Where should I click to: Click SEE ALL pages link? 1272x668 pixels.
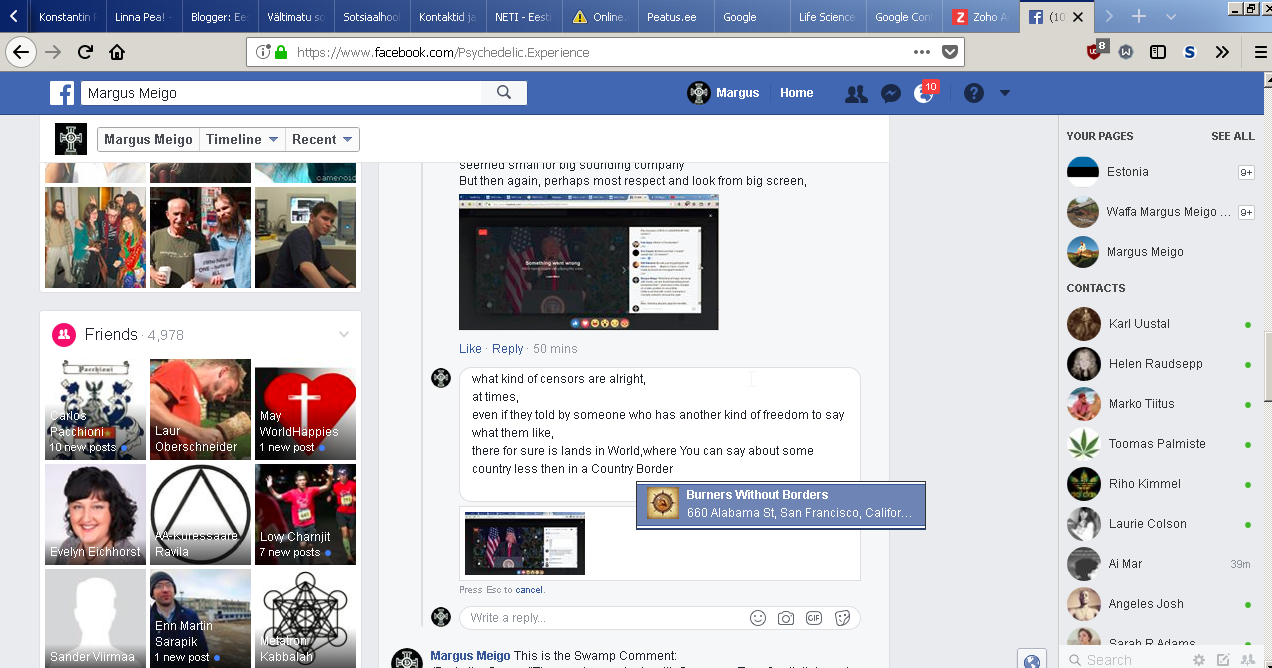(1232, 136)
